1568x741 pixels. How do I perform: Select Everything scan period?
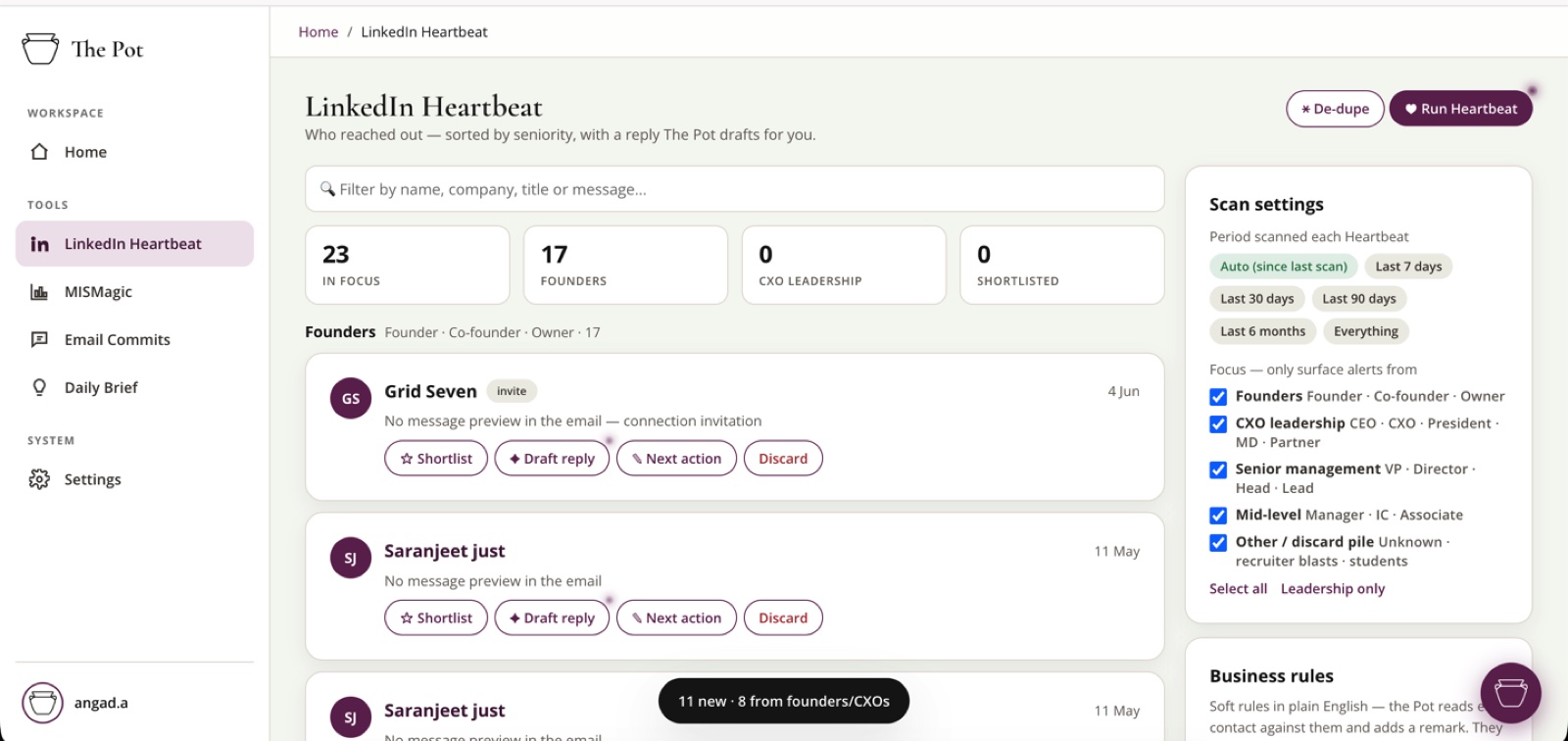[1366, 331]
